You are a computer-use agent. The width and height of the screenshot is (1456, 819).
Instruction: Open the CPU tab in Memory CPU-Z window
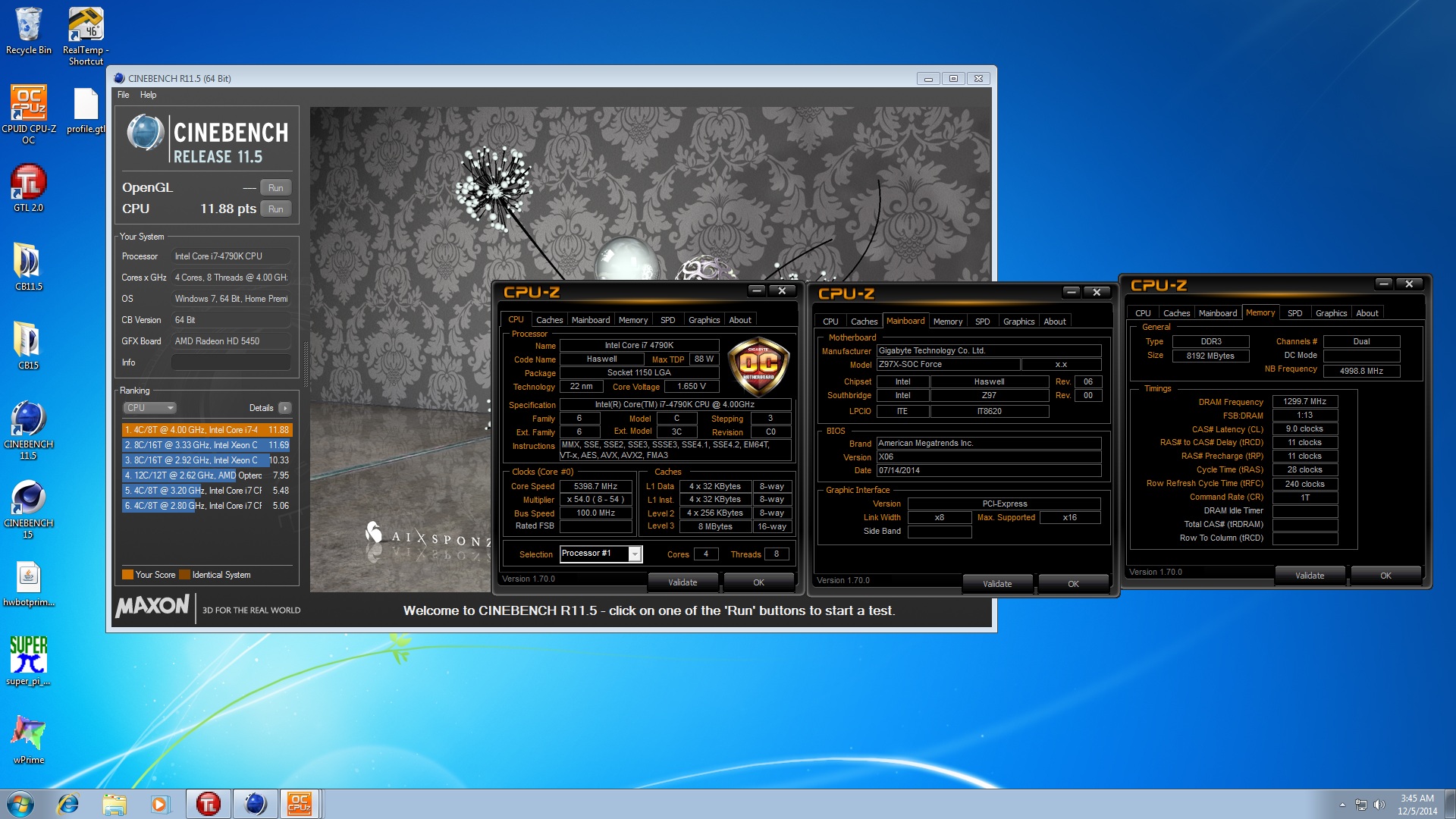click(1143, 313)
